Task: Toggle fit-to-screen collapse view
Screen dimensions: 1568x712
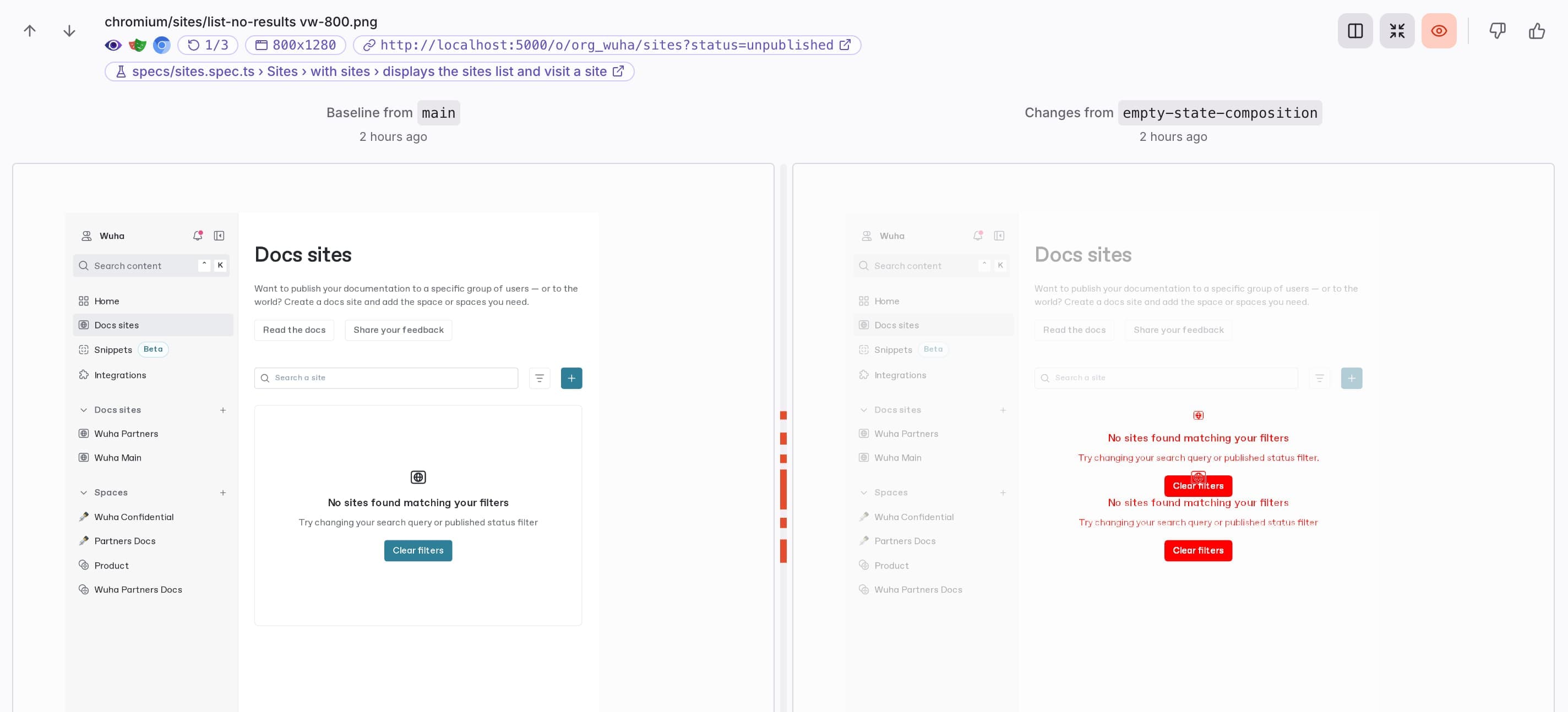Action: point(1397,30)
